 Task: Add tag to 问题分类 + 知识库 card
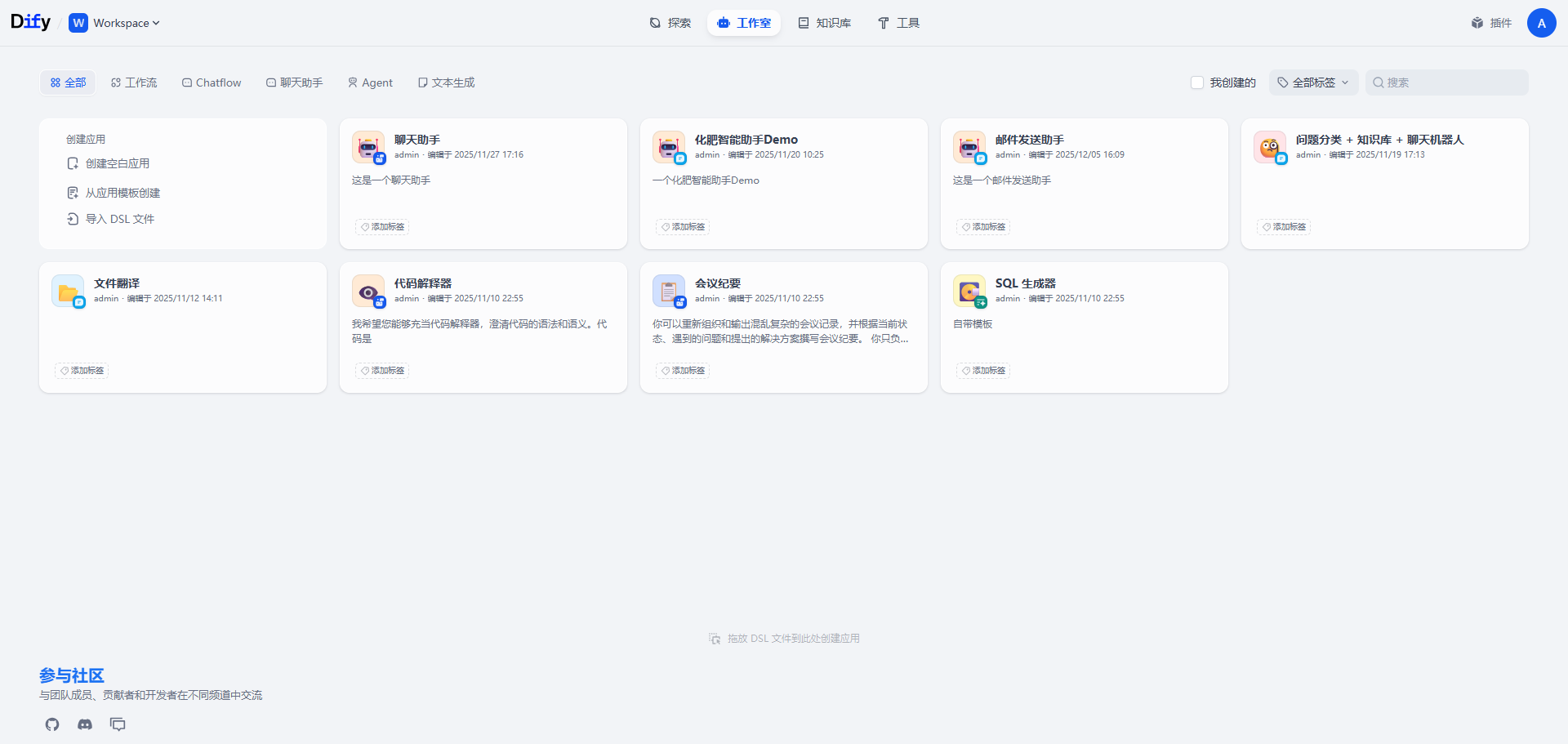(x=1284, y=227)
